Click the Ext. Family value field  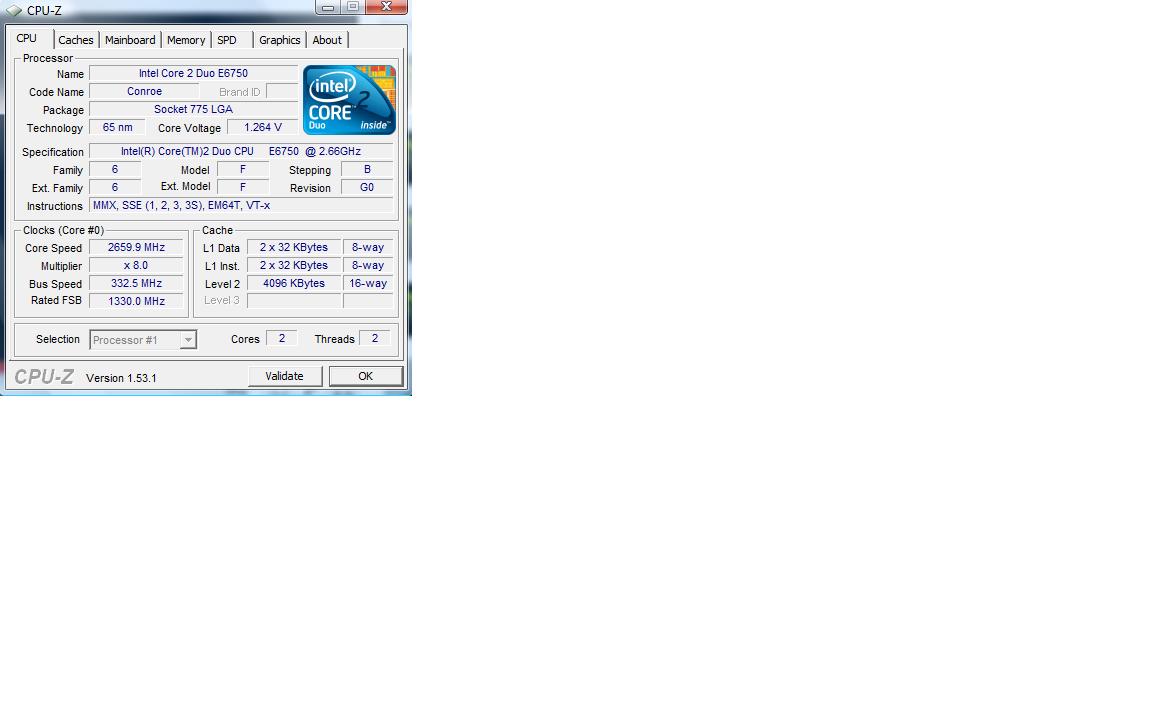[115, 187]
